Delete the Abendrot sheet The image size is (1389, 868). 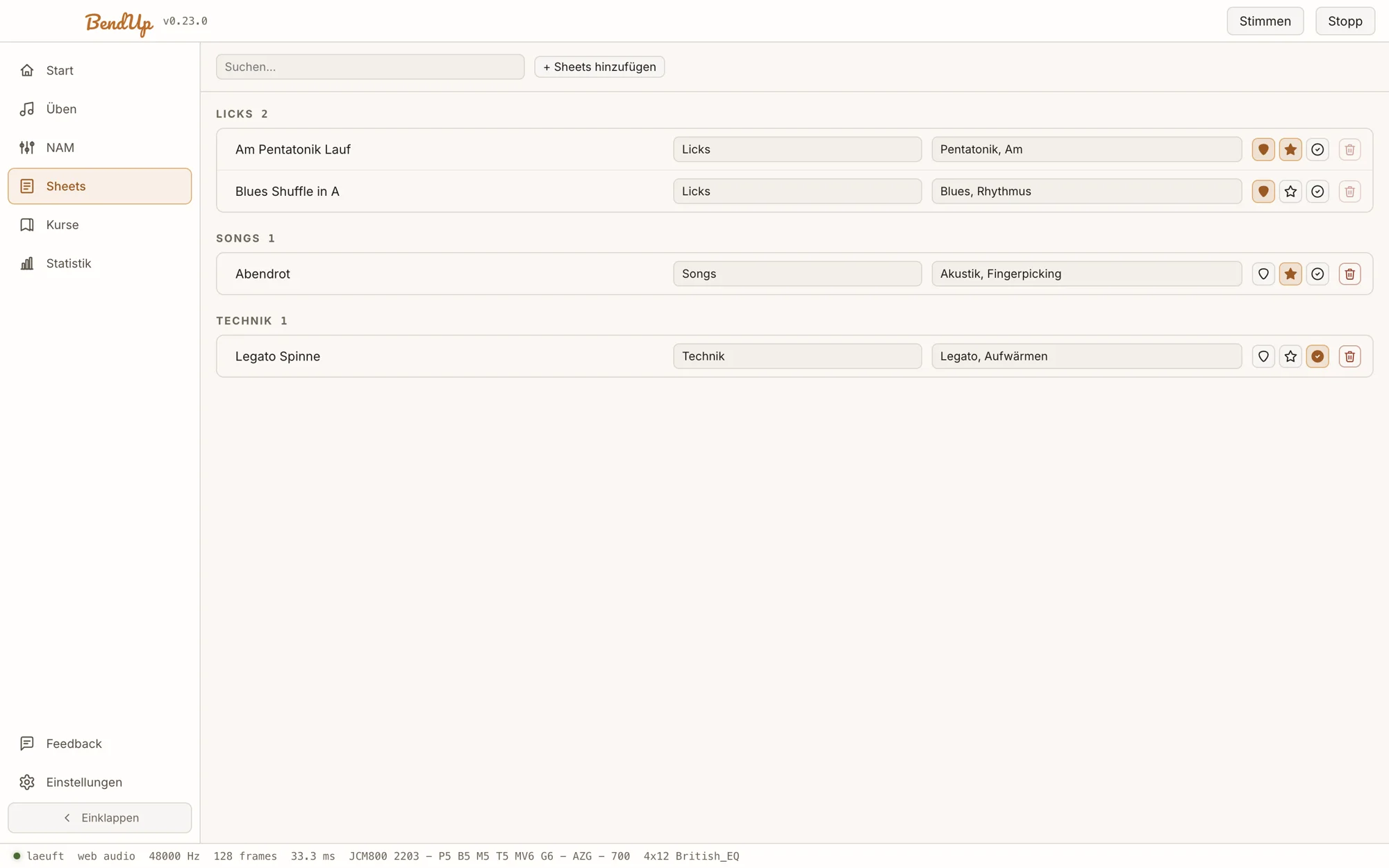1349,274
